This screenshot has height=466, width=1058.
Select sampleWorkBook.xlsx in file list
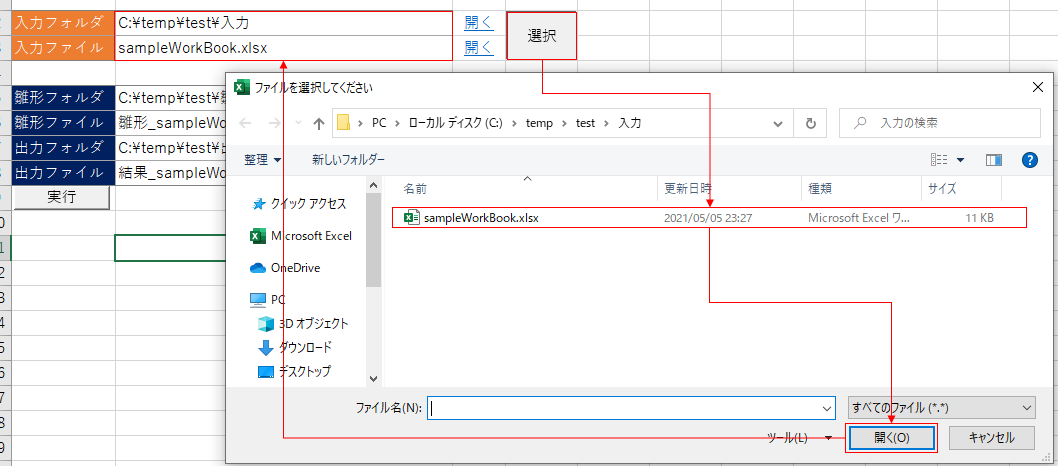tap(709, 218)
